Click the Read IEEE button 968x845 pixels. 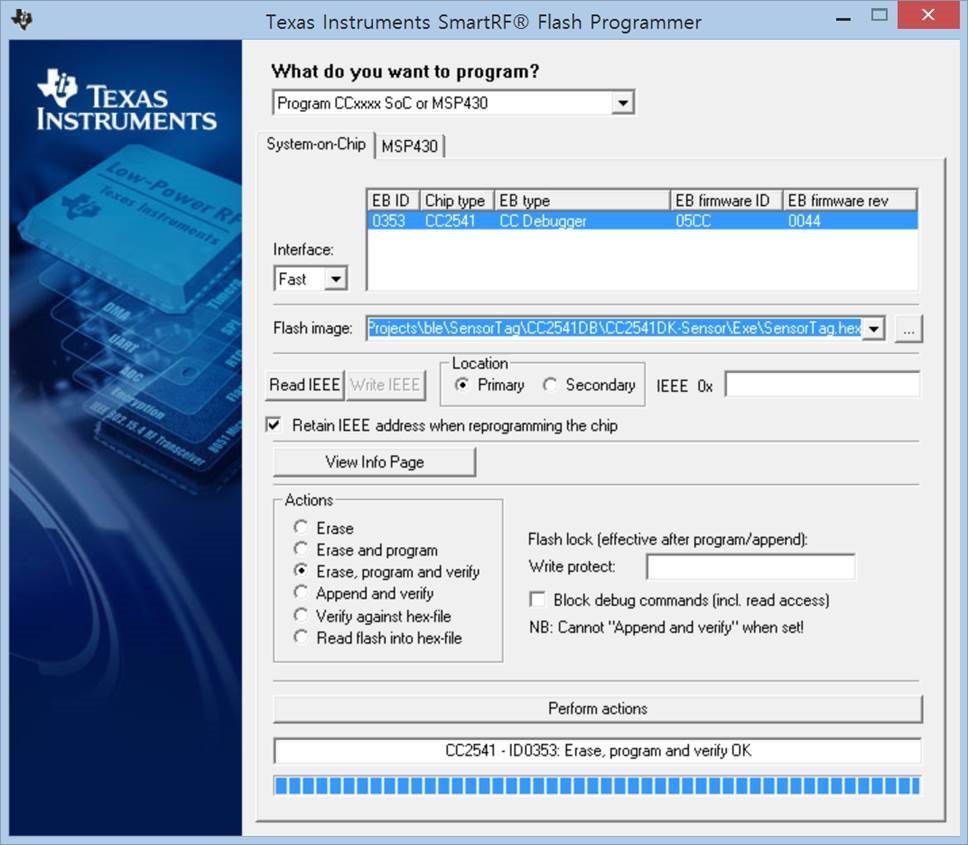305,385
